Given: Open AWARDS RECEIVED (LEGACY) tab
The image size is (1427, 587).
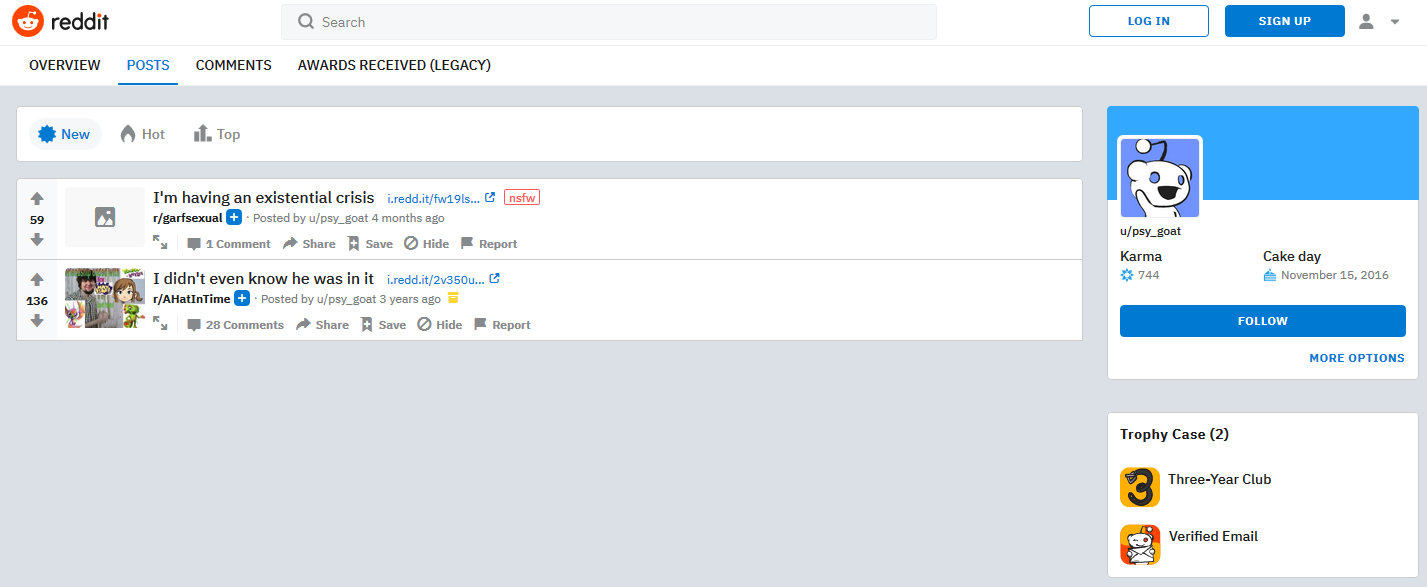Looking at the screenshot, I should coord(394,65).
